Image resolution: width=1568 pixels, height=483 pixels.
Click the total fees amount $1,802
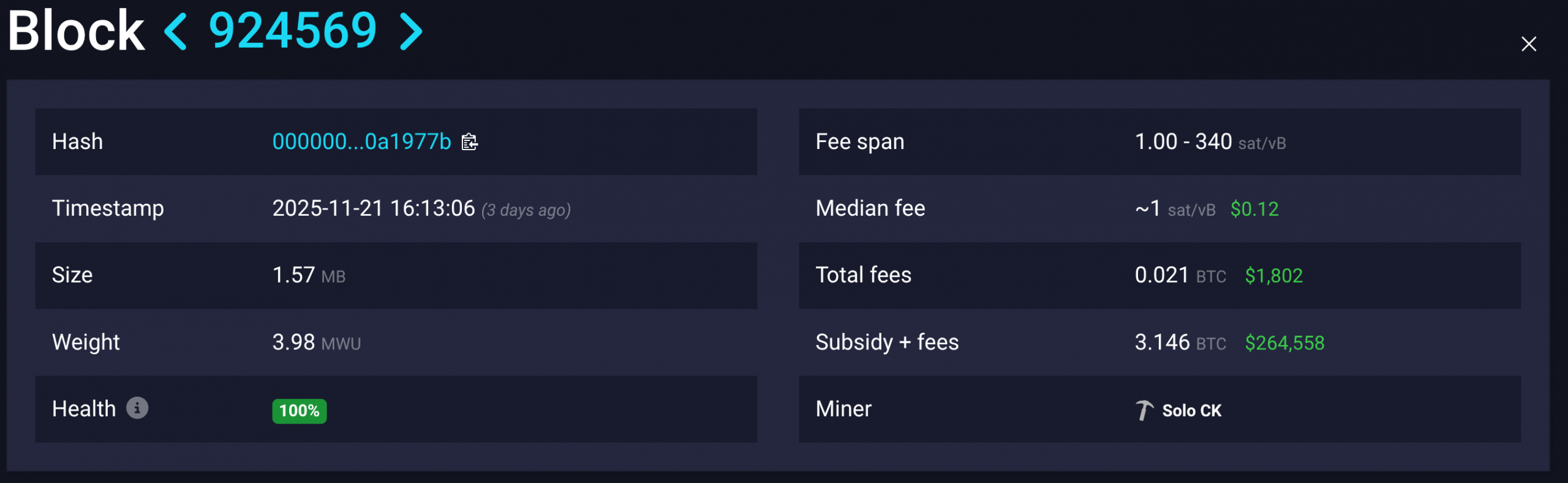coord(1273,276)
